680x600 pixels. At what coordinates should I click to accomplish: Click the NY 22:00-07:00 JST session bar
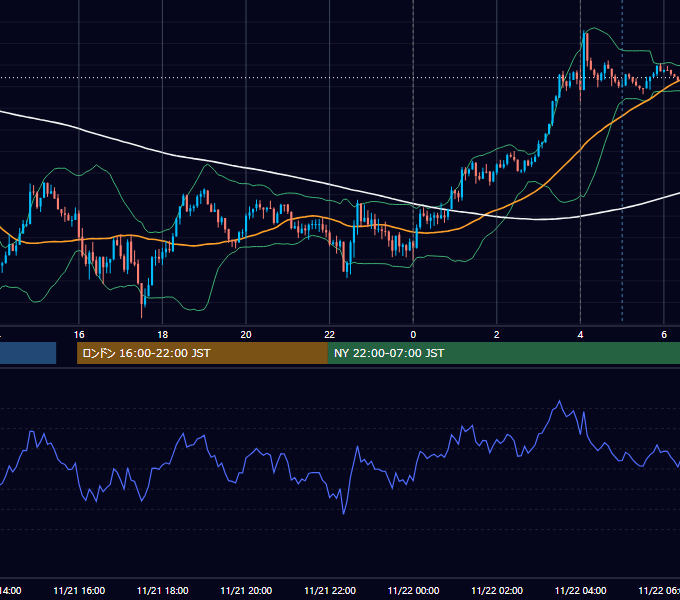[503, 353]
